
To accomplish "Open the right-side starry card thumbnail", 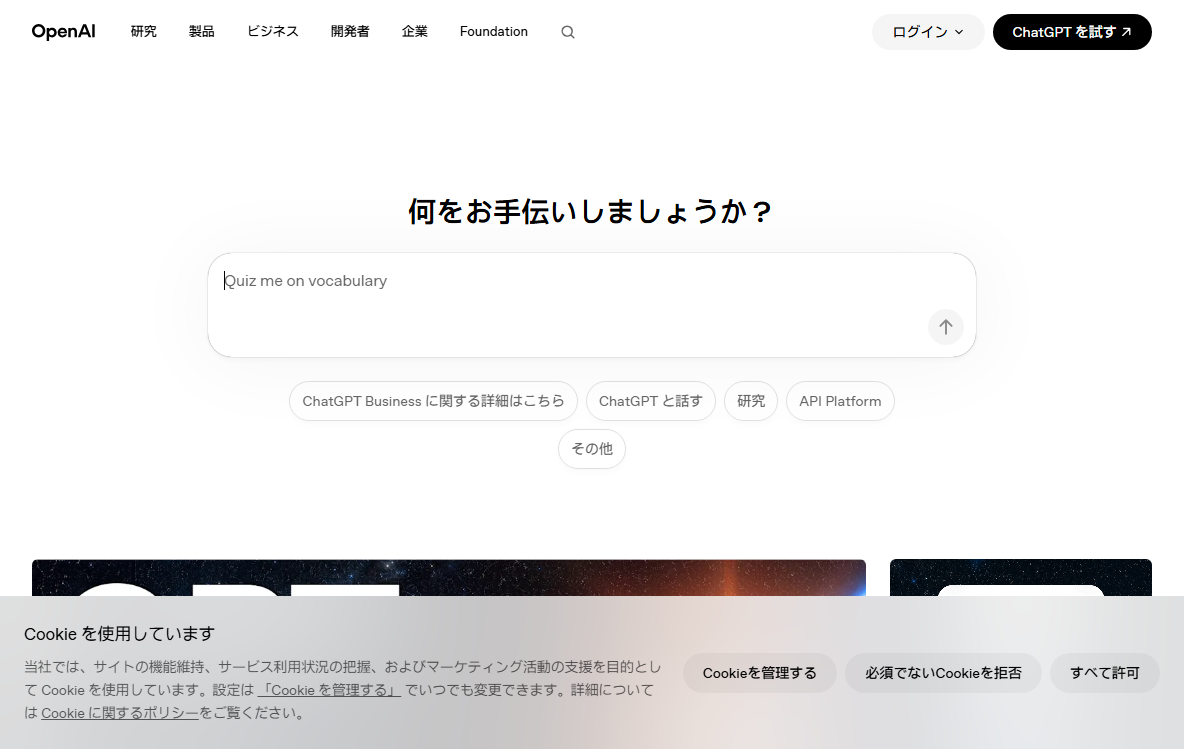I will (x=1021, y=578).
